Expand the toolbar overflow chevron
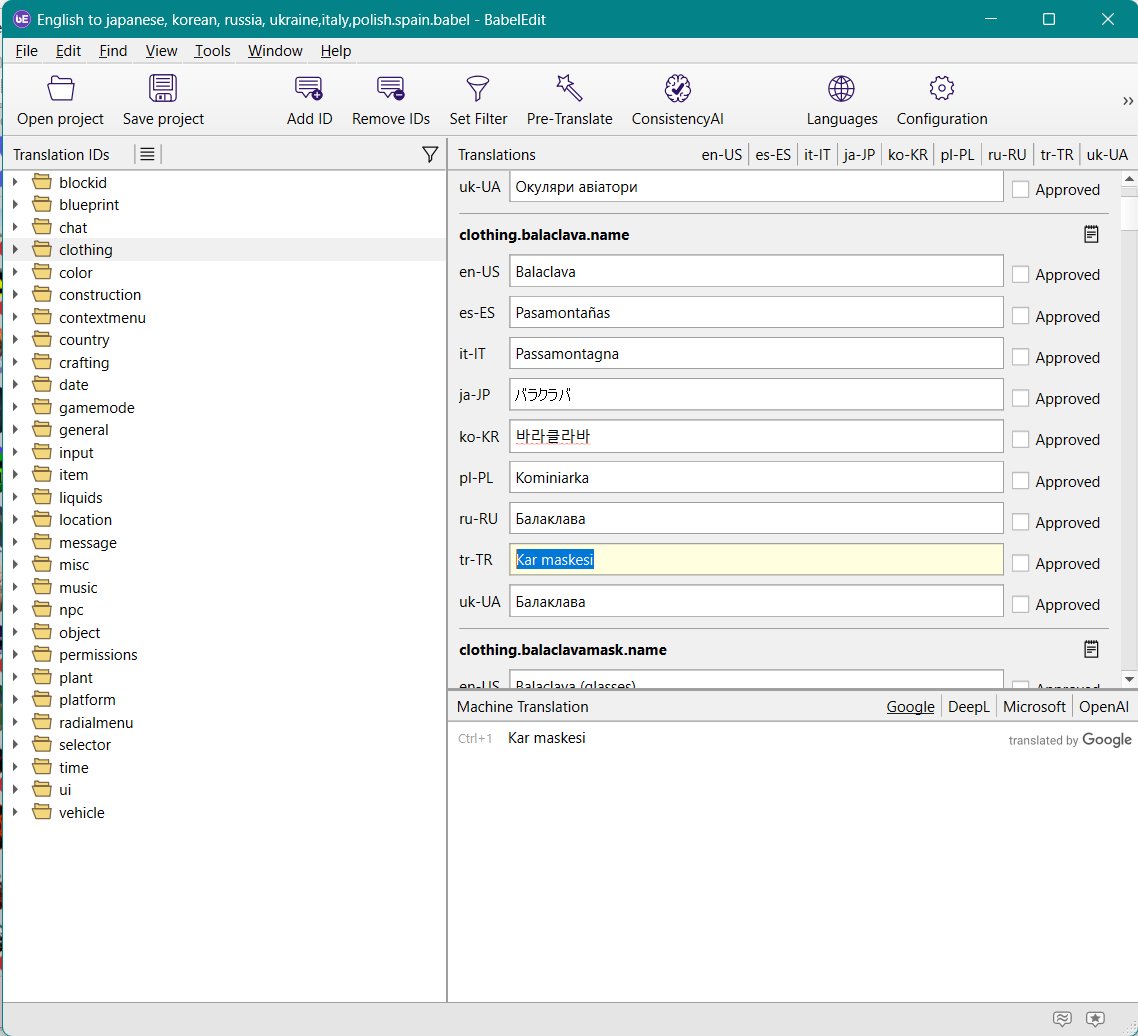The width and height of the screenshot is (1138, 1036). (x=1128, y=101)
